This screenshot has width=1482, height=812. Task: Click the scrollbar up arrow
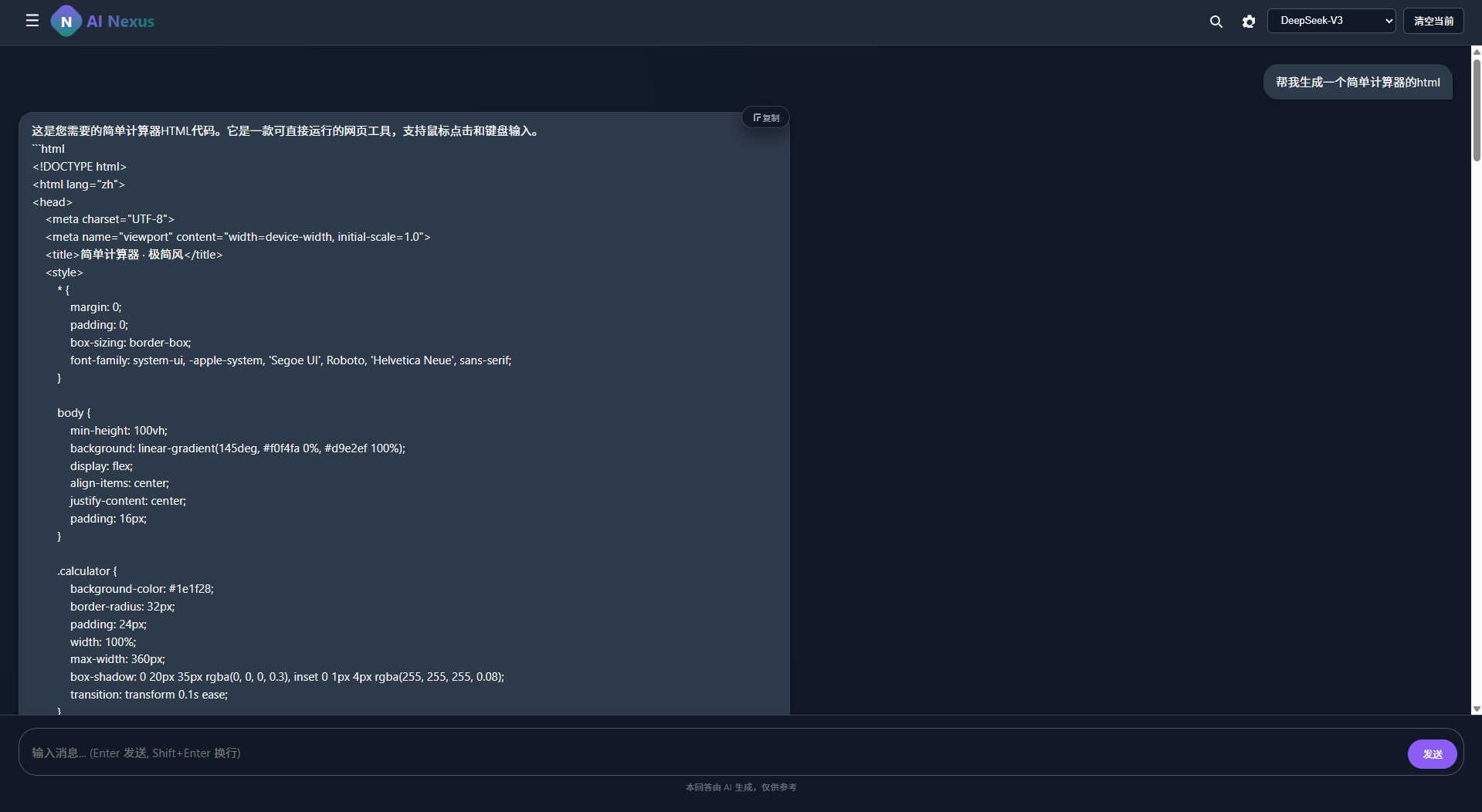[1476, 52]
